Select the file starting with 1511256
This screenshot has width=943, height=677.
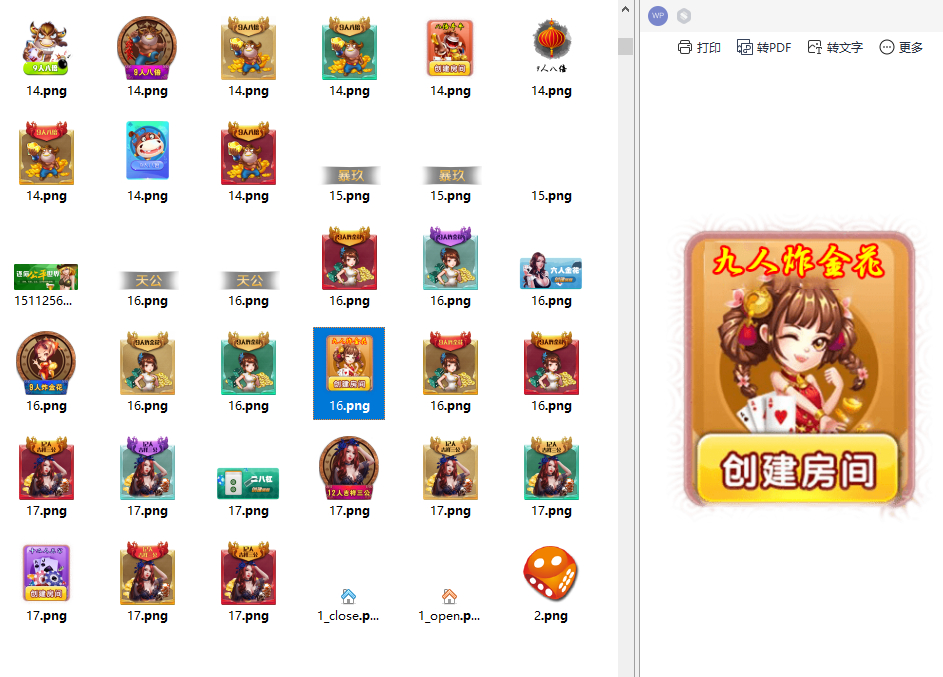(x=46, y=277)
